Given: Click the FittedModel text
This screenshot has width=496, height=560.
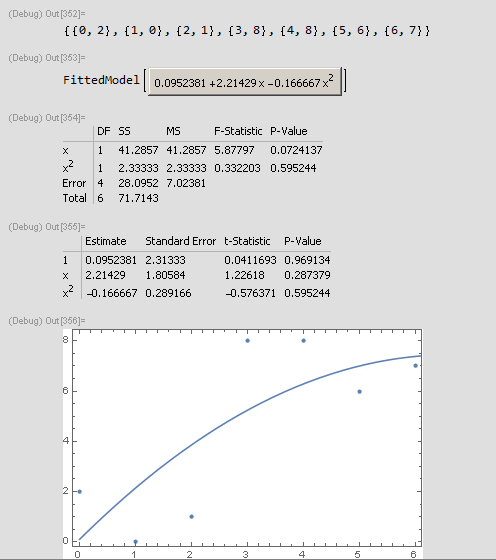Looking at the screenshot, I should click(101, 80).
